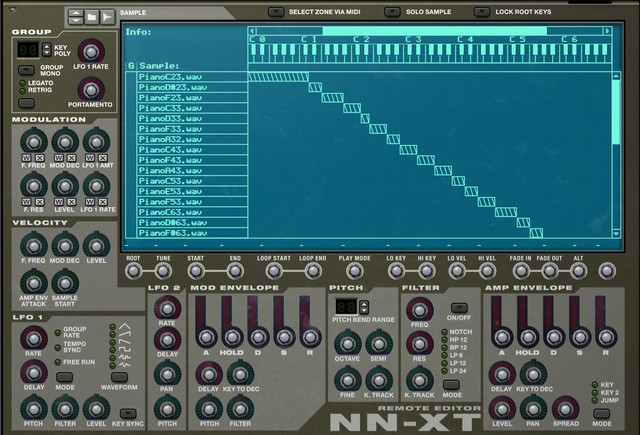
Task: Click key zone bar for PianoF23.wav
Action: [x=332, y=98]
